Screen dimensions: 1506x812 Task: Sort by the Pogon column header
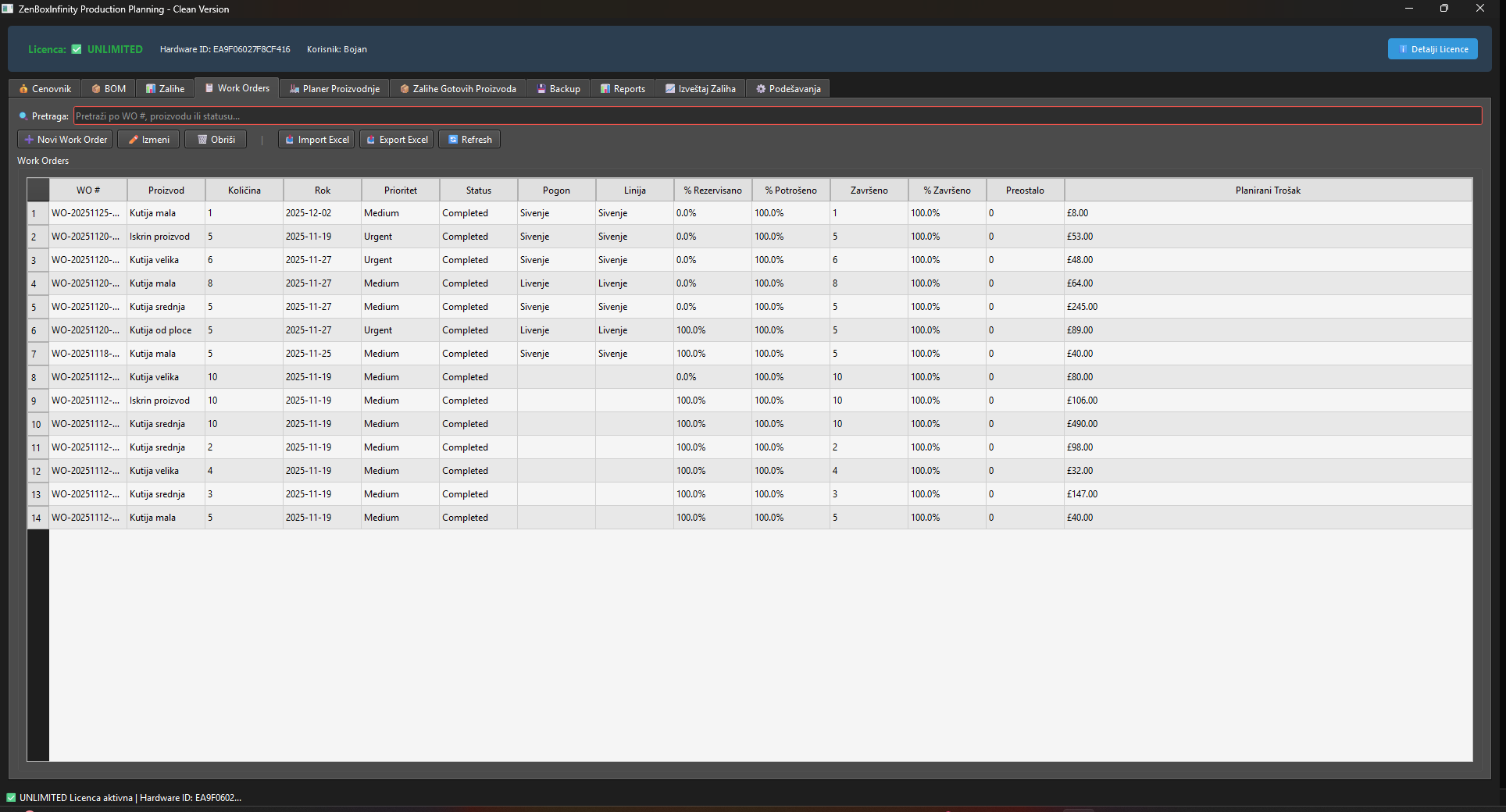(557, 191)
